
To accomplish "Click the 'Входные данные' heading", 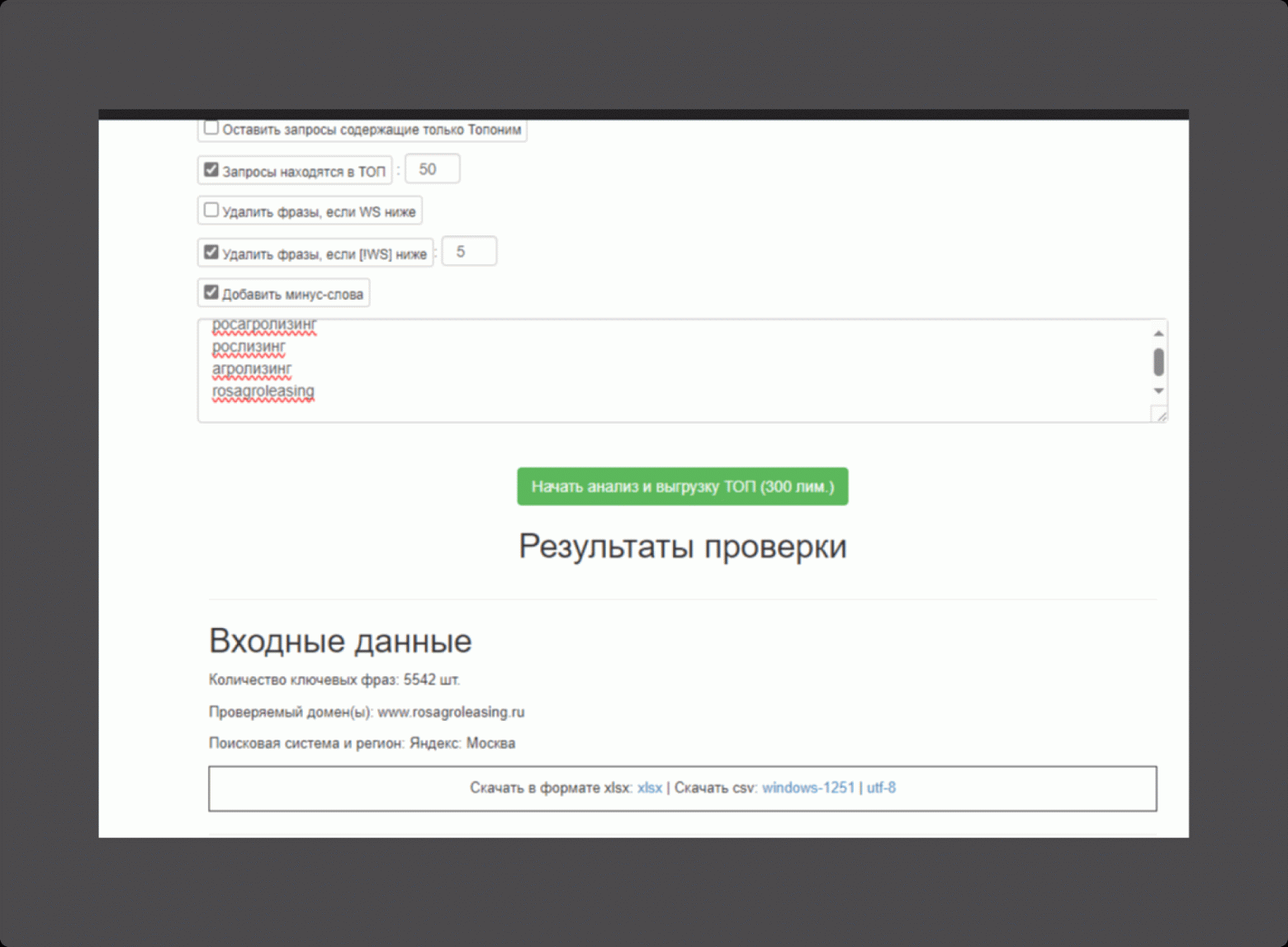I will (x=340, y=641).
